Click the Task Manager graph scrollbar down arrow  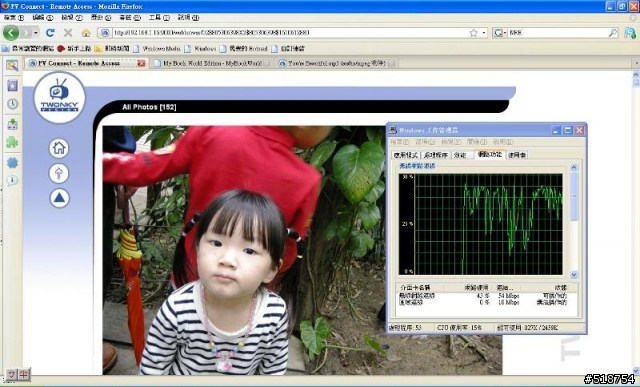[574, 275]
